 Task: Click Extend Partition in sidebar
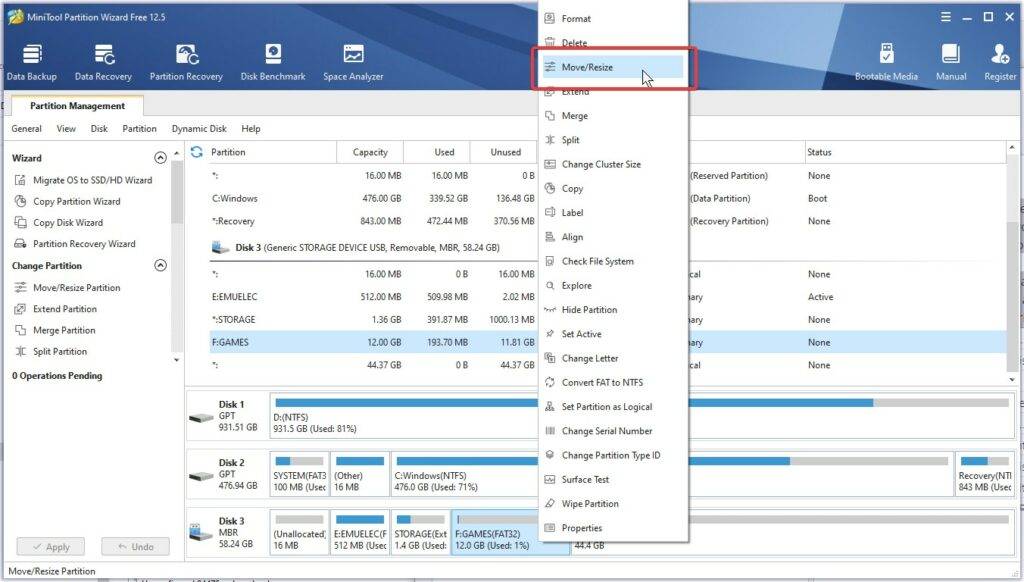pos(56,309)
